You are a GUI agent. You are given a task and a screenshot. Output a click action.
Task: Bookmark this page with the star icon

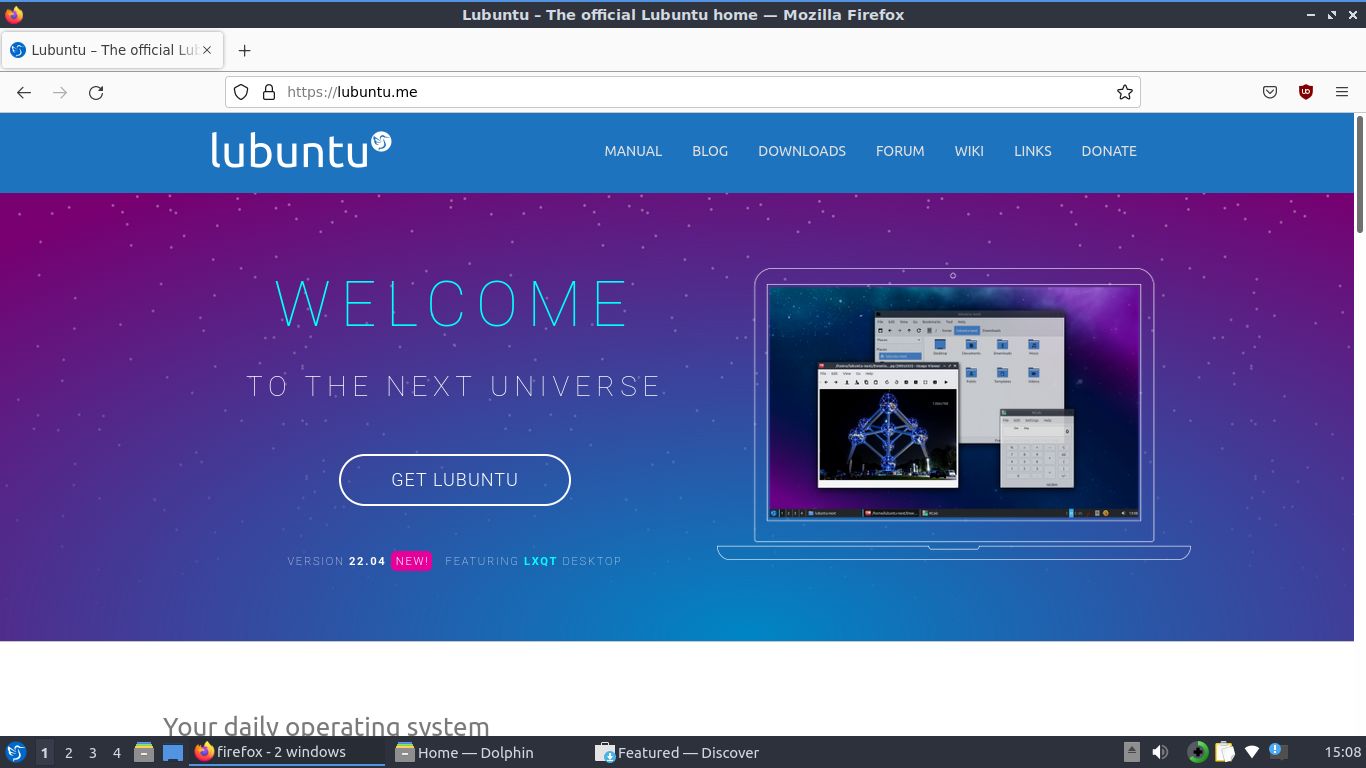tap(1125, 92)
